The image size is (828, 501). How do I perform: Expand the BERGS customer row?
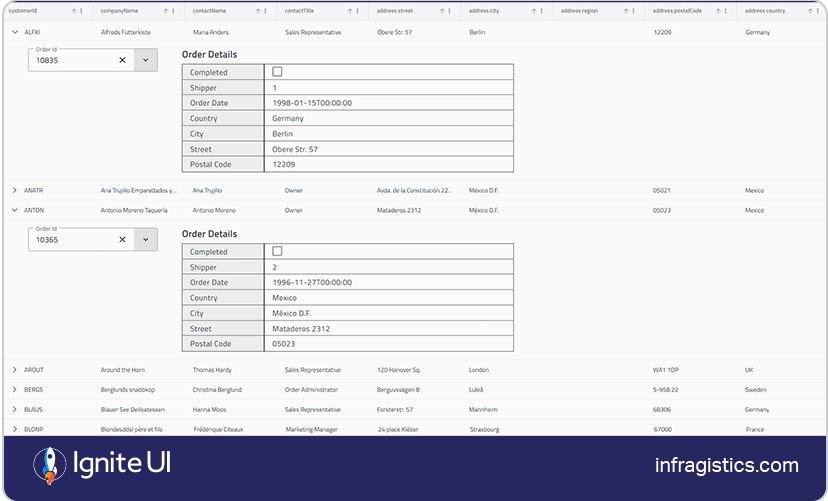14,390
